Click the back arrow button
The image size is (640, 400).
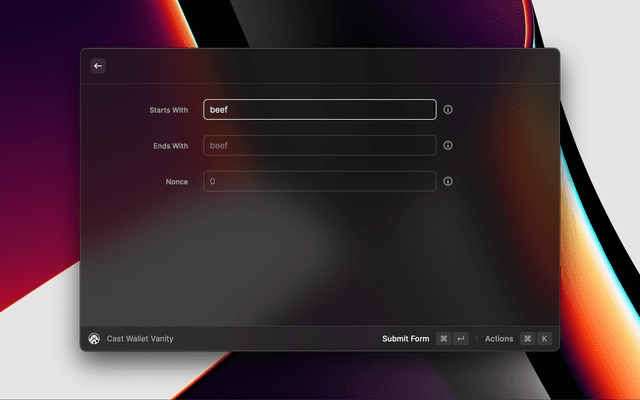pyautogui.click(x=98, y=66)
